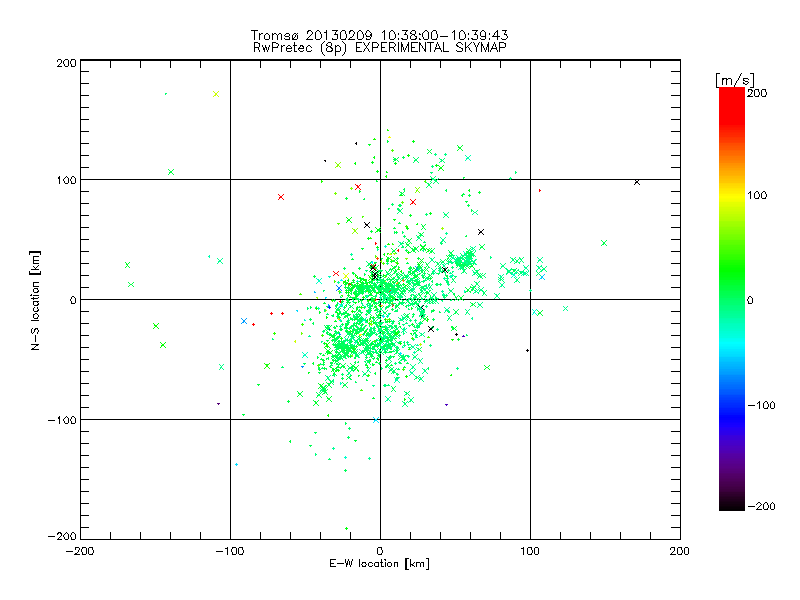The width and height of the screenshot is (800, 600).
Task: Click the y-axis tick label '-200'
Action: (x=62, y=536)
